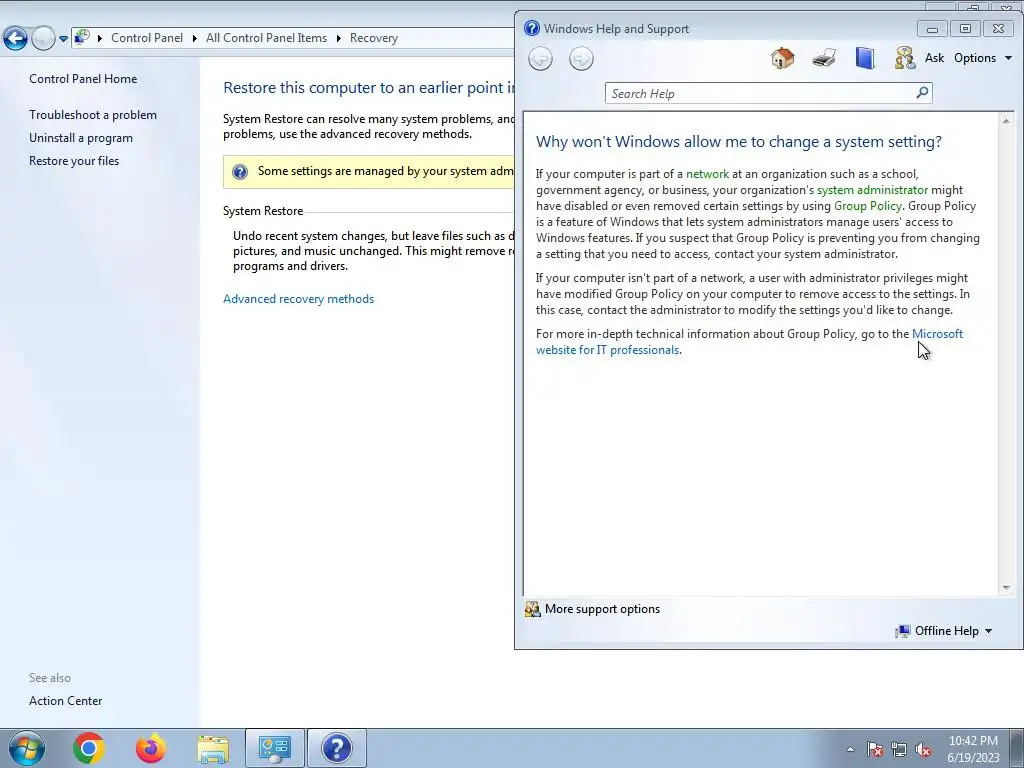Open Troubleshoot a problem link
Screen dimensions: 1024x768
93,115
